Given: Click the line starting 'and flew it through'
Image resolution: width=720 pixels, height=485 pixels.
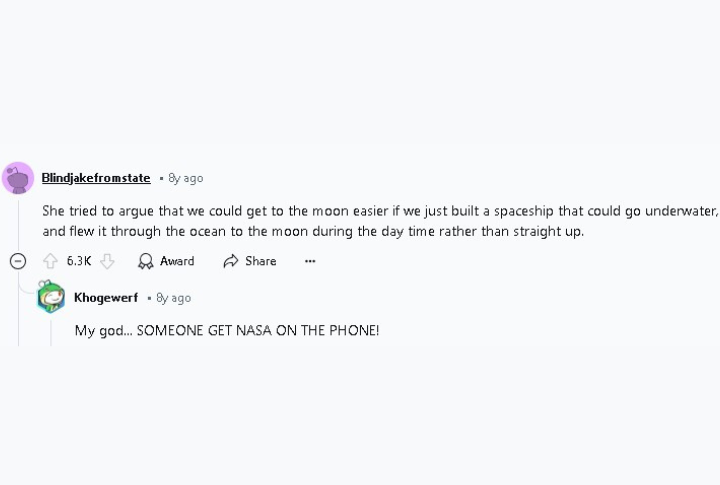Looking at the screenshot, I should pos(313,231).
